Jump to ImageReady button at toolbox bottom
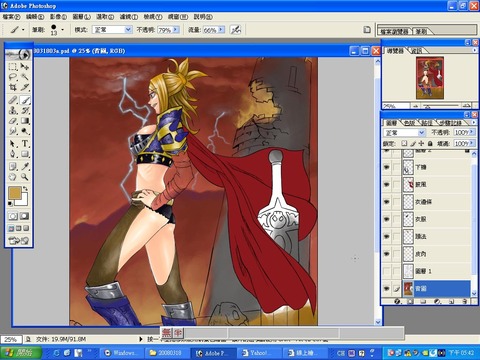 coord(19,240)
